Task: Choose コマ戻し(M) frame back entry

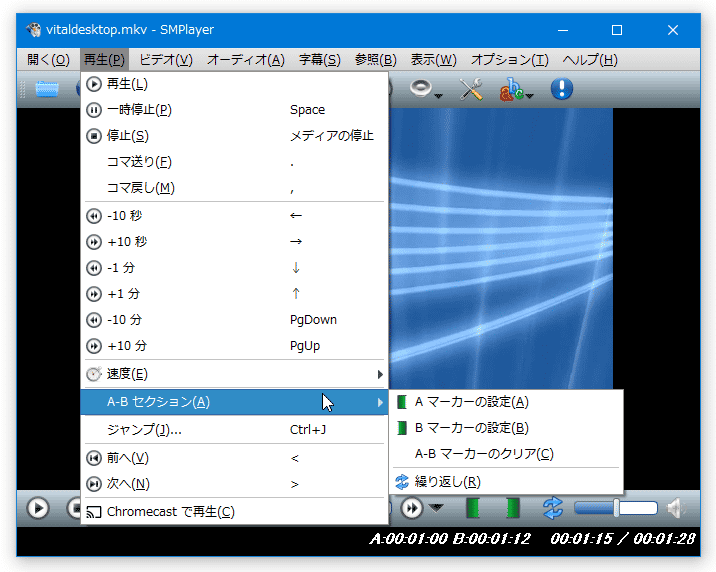Action: pos(234,188)
